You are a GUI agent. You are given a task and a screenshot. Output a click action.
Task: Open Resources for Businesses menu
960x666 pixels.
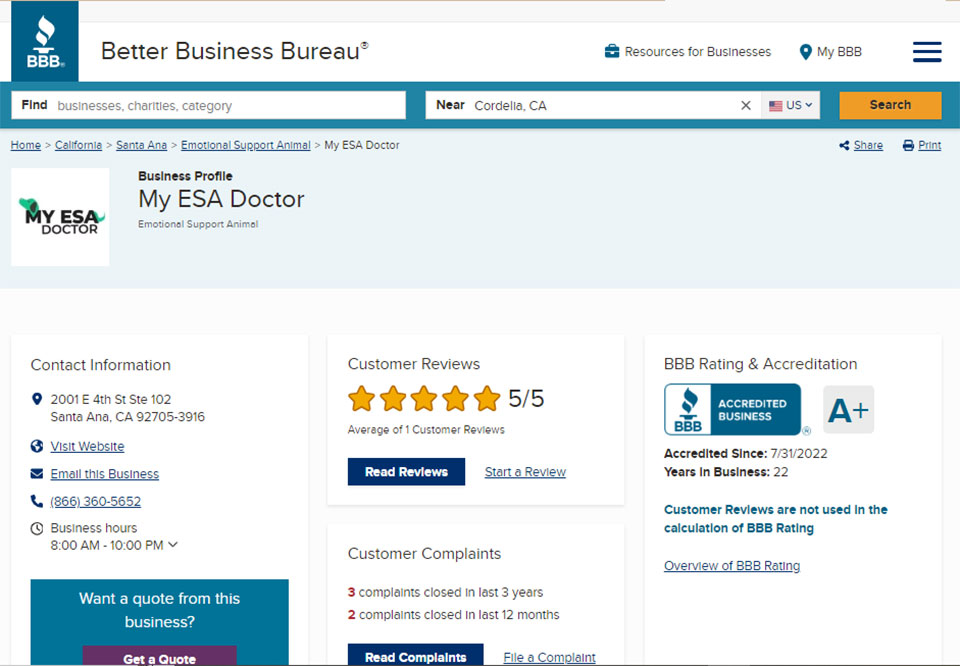coord(688,52)
